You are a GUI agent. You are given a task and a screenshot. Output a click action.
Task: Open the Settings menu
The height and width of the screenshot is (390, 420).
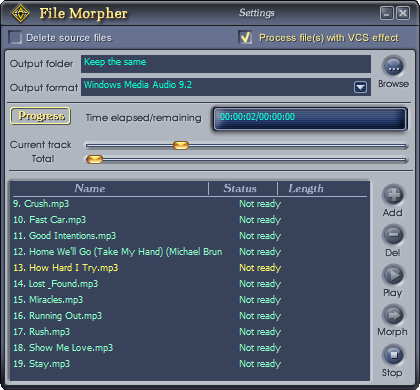point(256,13)
